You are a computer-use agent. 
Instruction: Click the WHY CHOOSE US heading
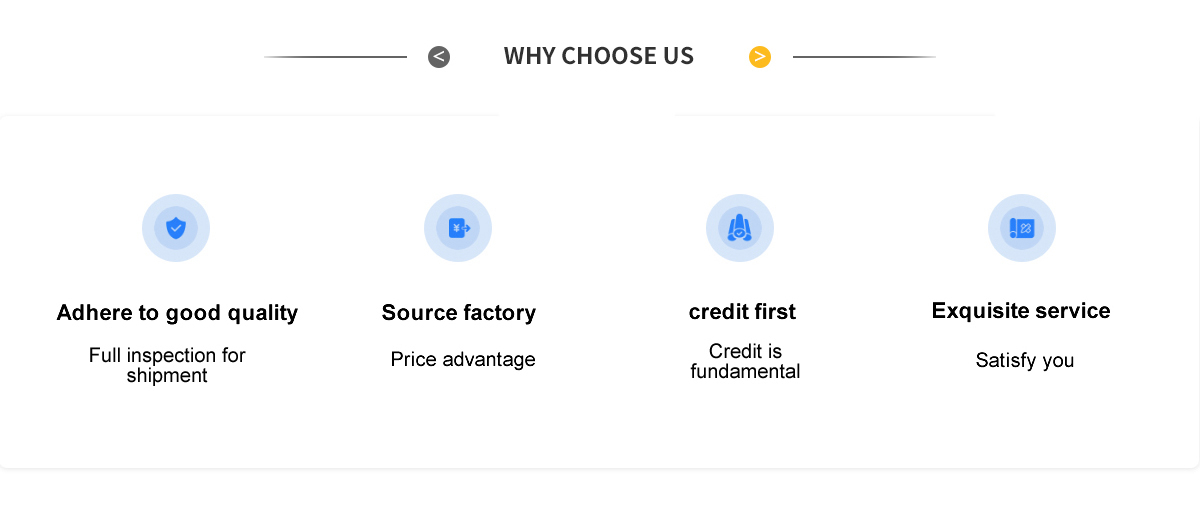pos(599,56)
